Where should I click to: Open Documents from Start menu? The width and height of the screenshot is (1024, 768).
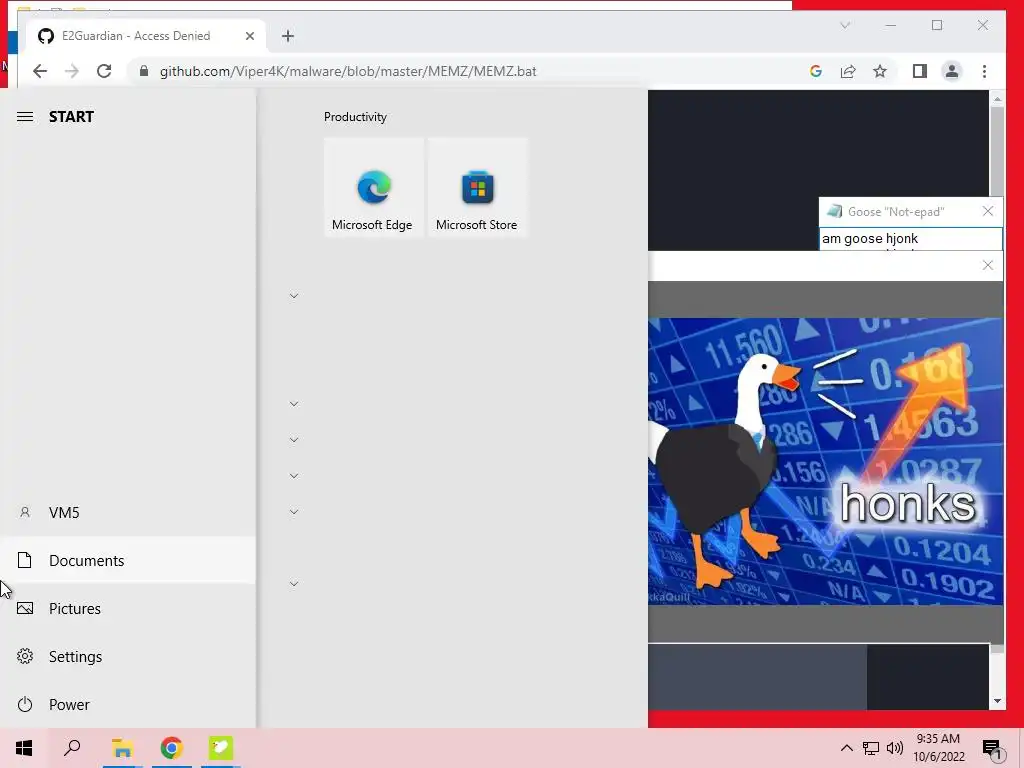[x=128, y=560]
